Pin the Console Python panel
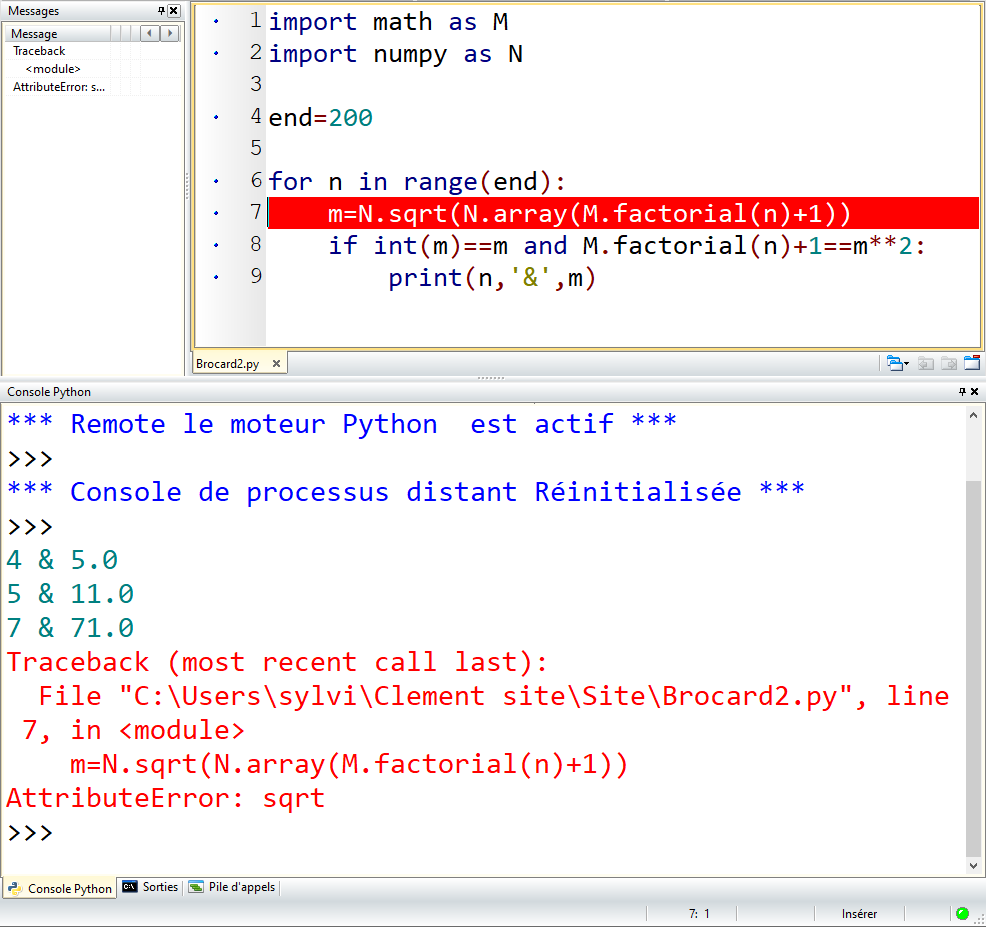The width and height of the screenshot is (986, 927). 961,392
